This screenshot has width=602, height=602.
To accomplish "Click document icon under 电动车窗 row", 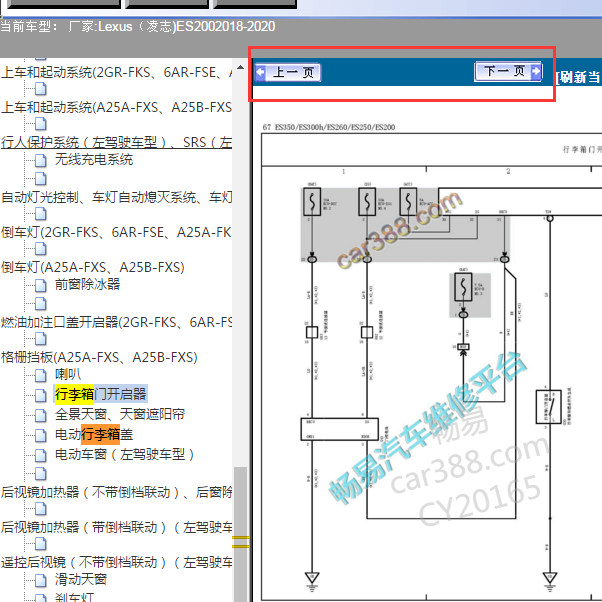I will (x=41, y=474).
